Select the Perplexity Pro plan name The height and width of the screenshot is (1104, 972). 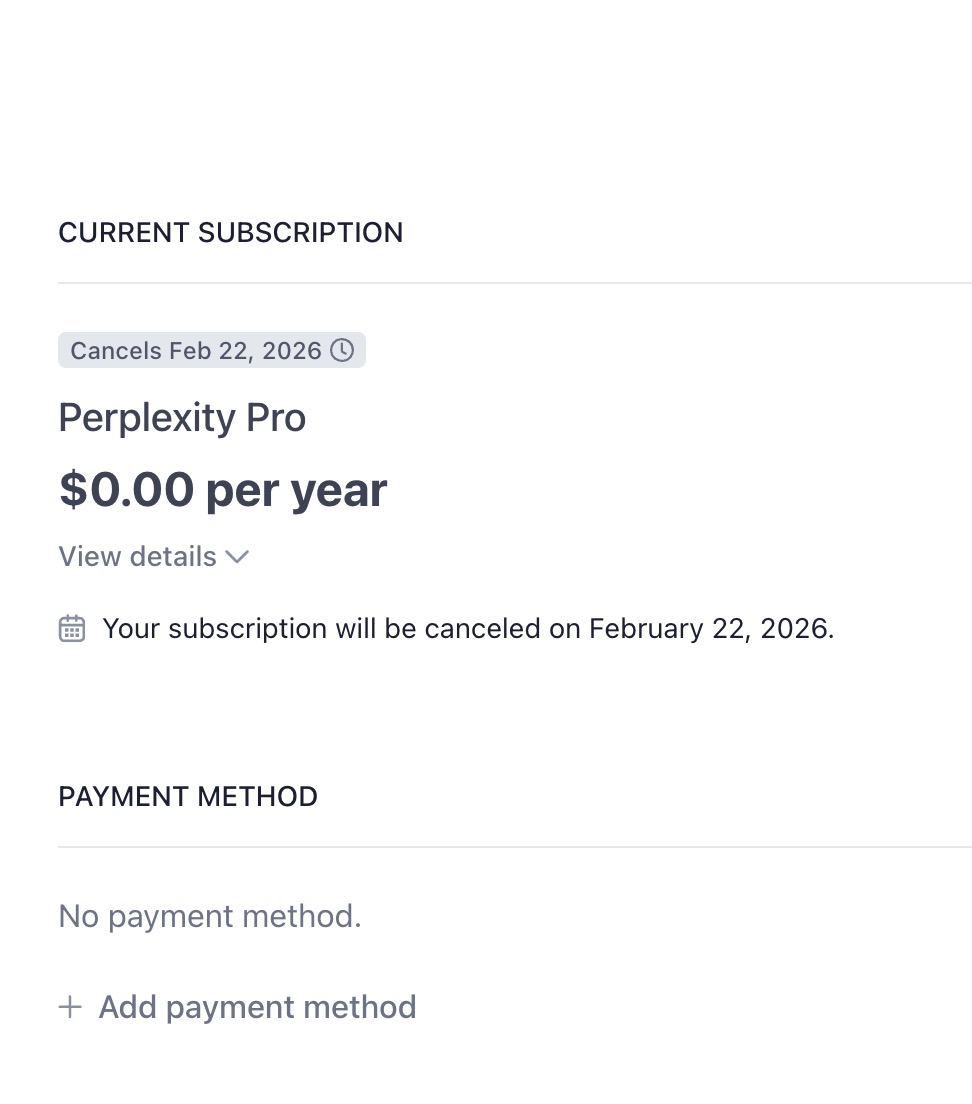182,417
